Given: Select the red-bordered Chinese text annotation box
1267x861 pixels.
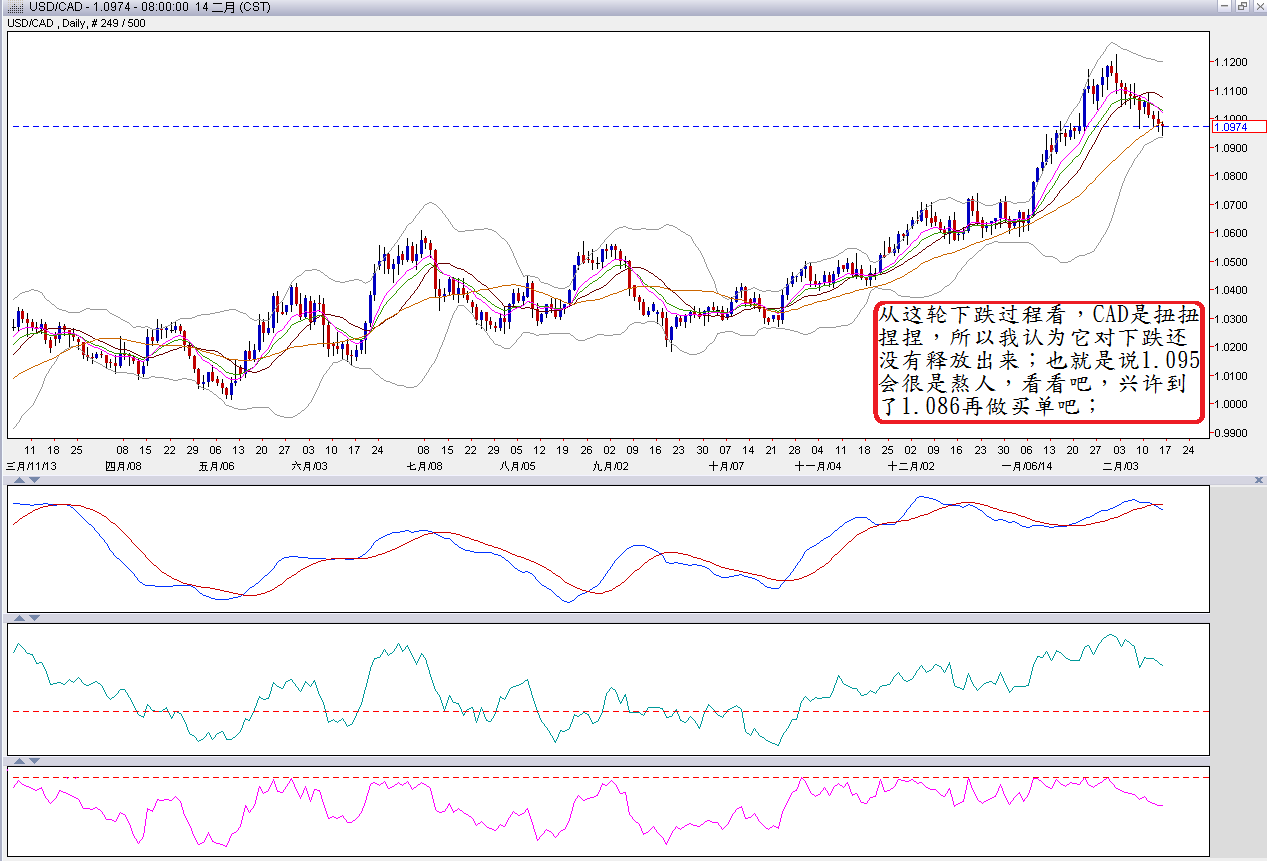Looking at the screenshot, I should click(1039, 362).
